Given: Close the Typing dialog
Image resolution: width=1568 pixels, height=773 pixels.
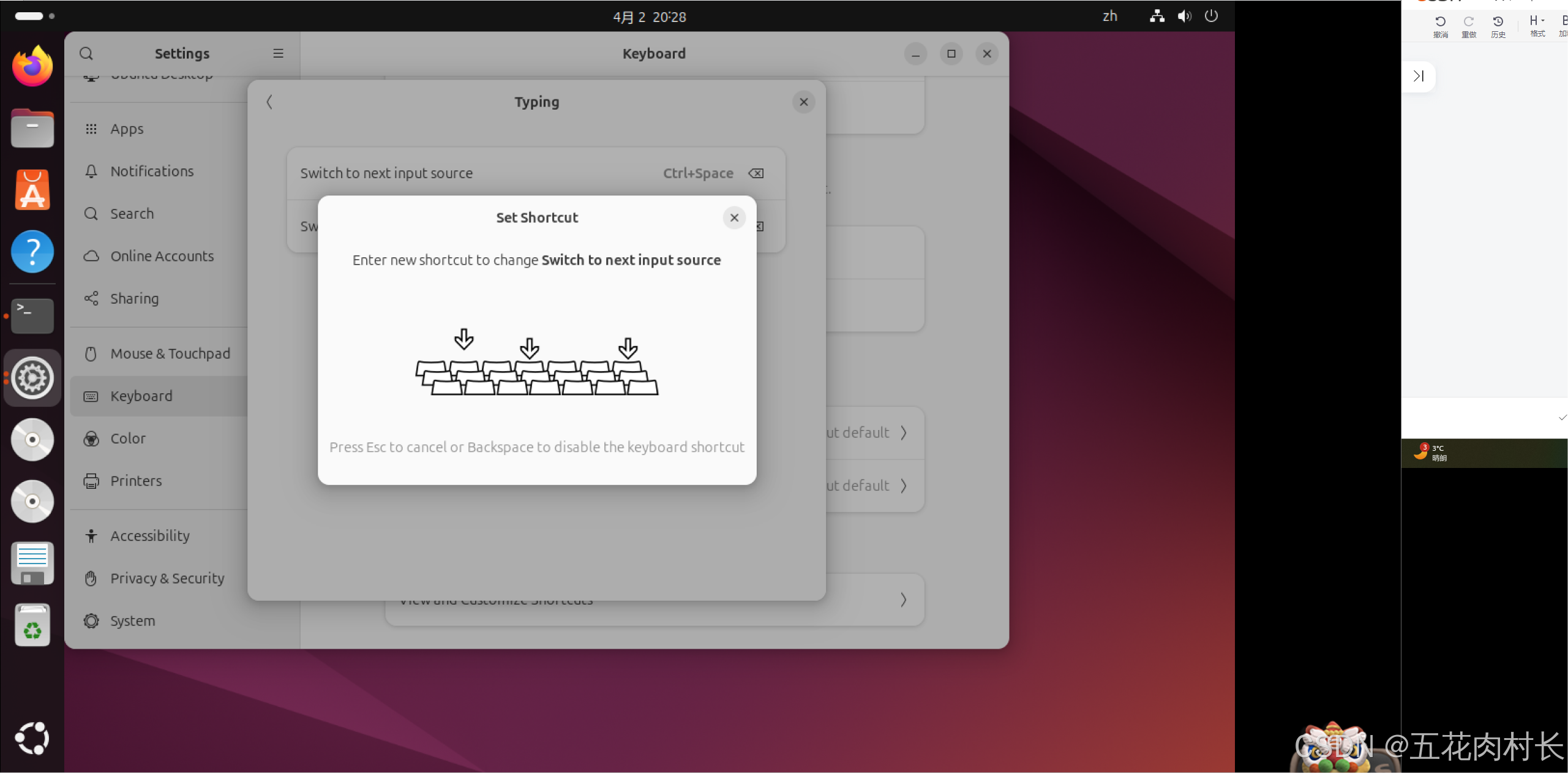Looking at the screenshot, I should (804, 102).
